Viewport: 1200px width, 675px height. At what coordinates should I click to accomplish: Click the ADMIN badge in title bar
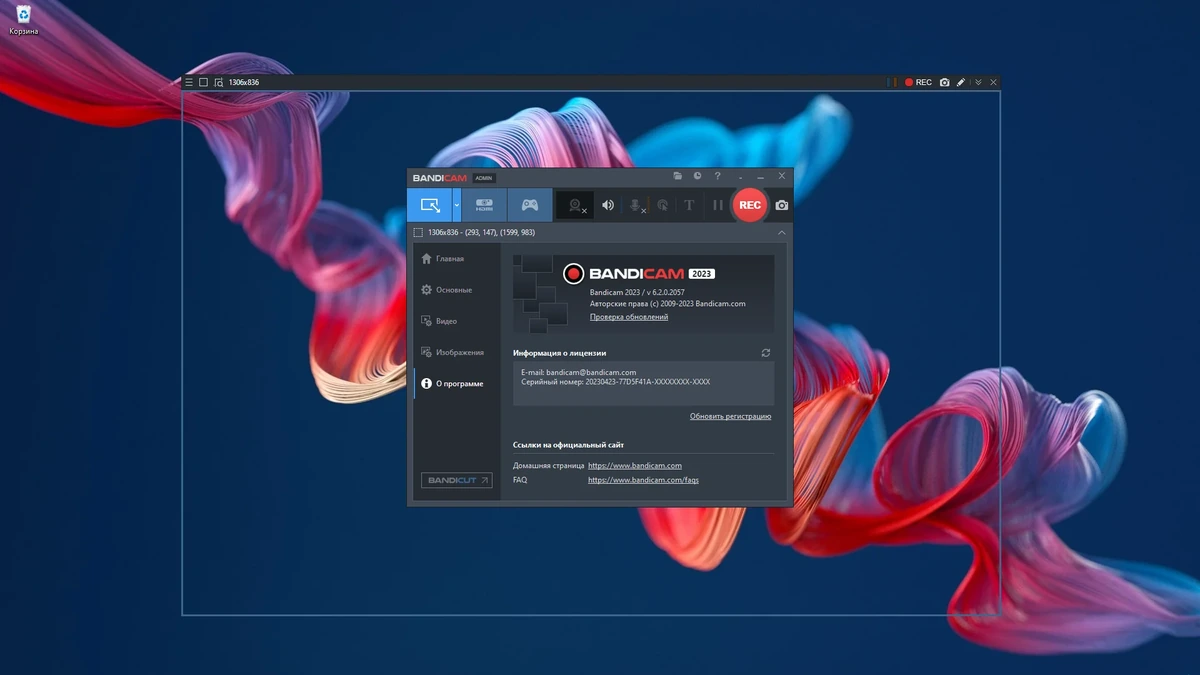[x=484, y=178]
